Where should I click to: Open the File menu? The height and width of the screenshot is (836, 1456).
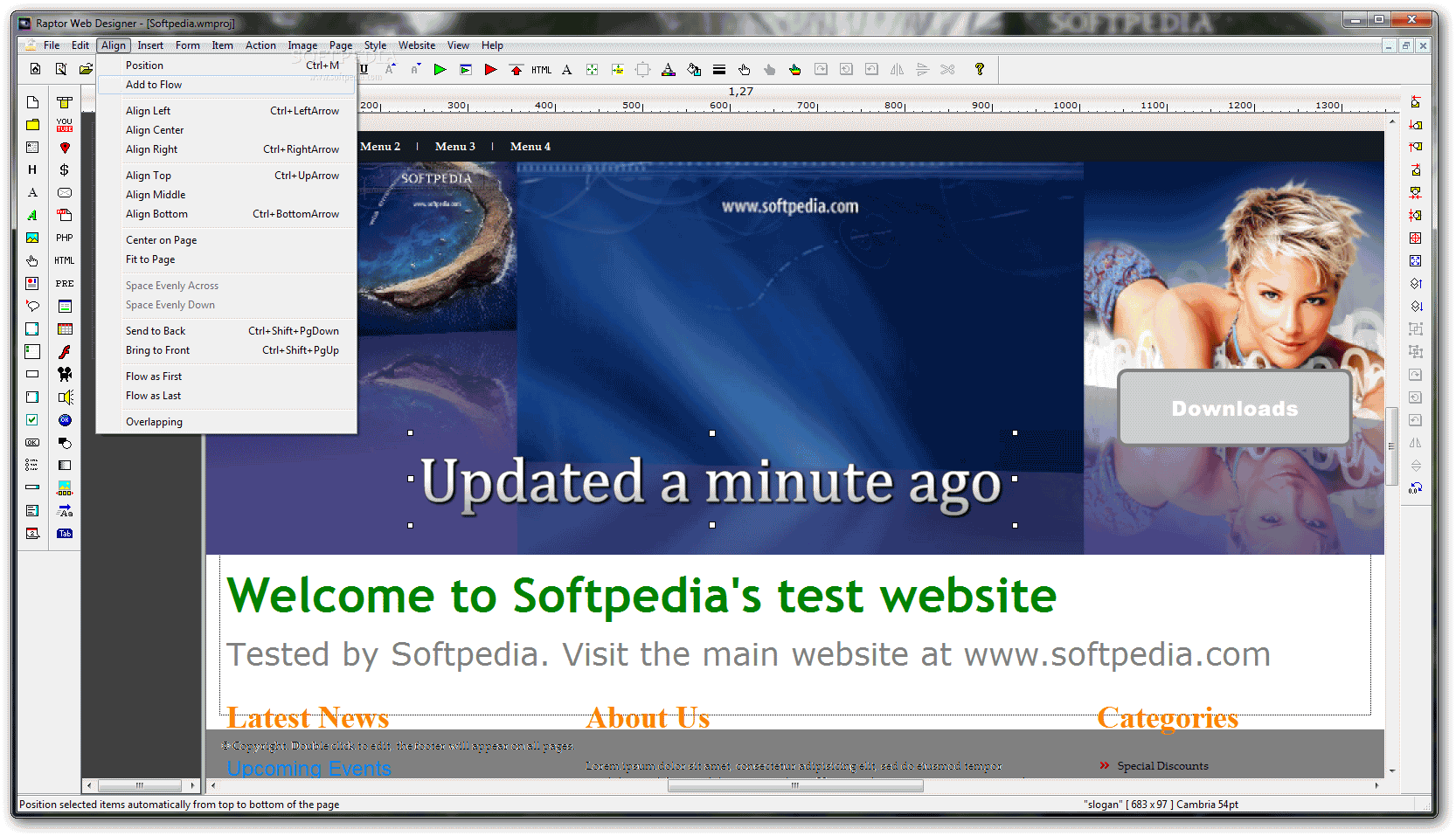52,45
